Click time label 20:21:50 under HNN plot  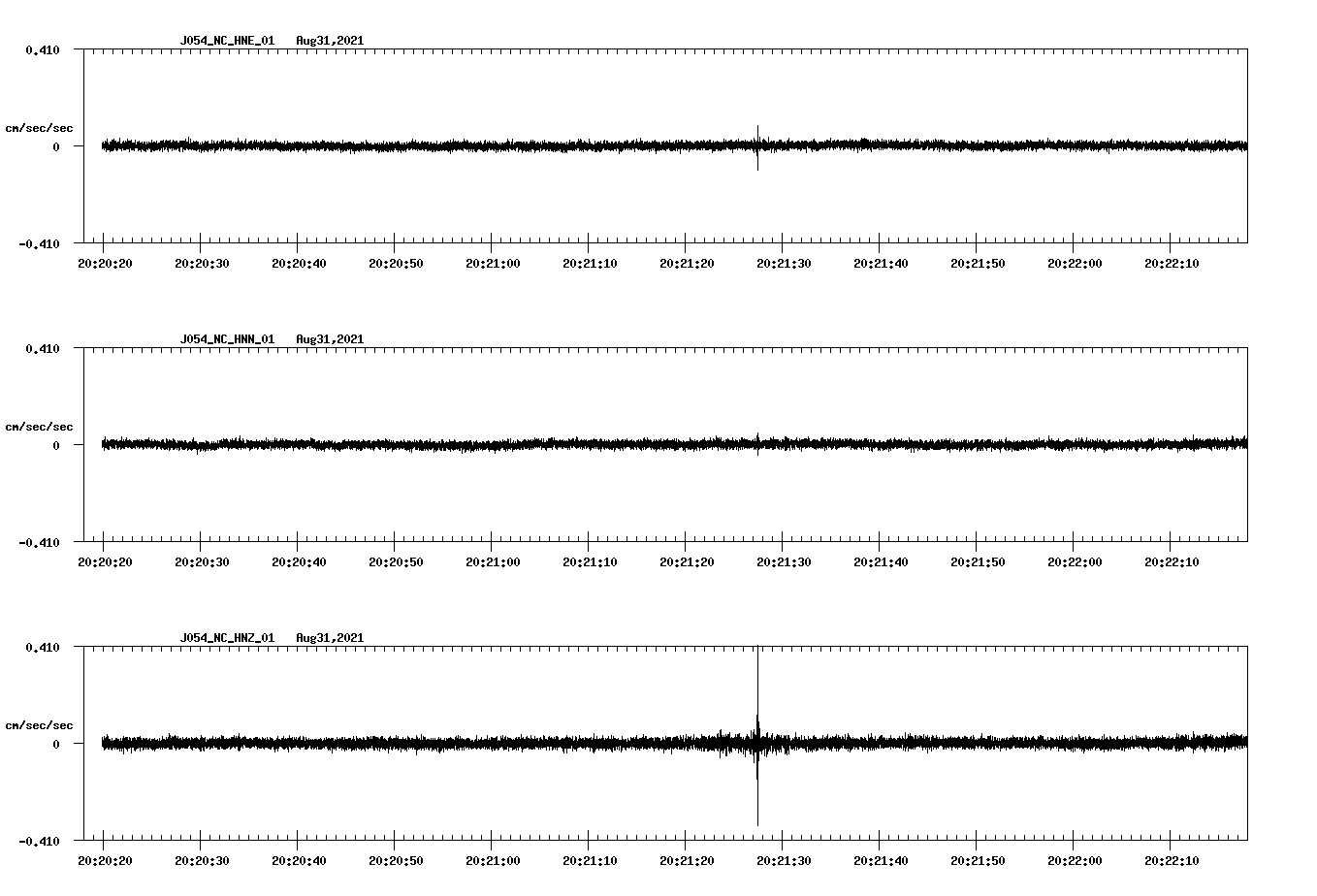coord(978,562)
